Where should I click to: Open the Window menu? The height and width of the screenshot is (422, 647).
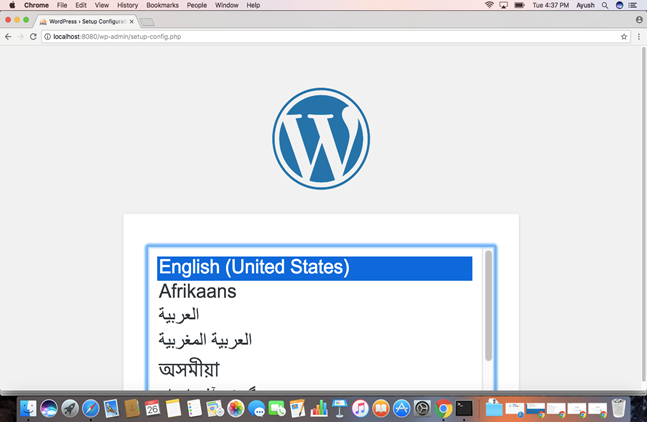[x=227, y=5]
